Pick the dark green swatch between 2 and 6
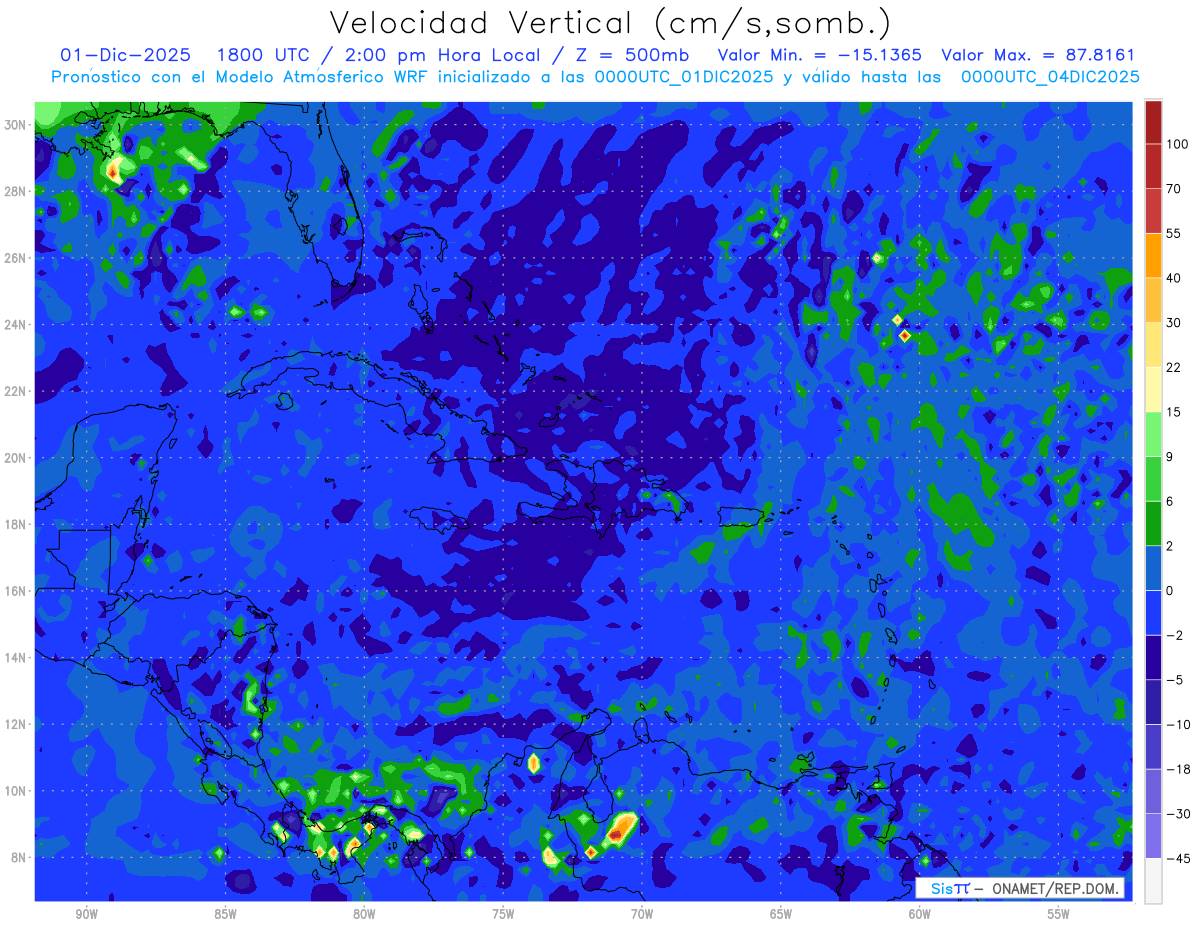This screenshot has width=1200, height=927. (1153, 523)
